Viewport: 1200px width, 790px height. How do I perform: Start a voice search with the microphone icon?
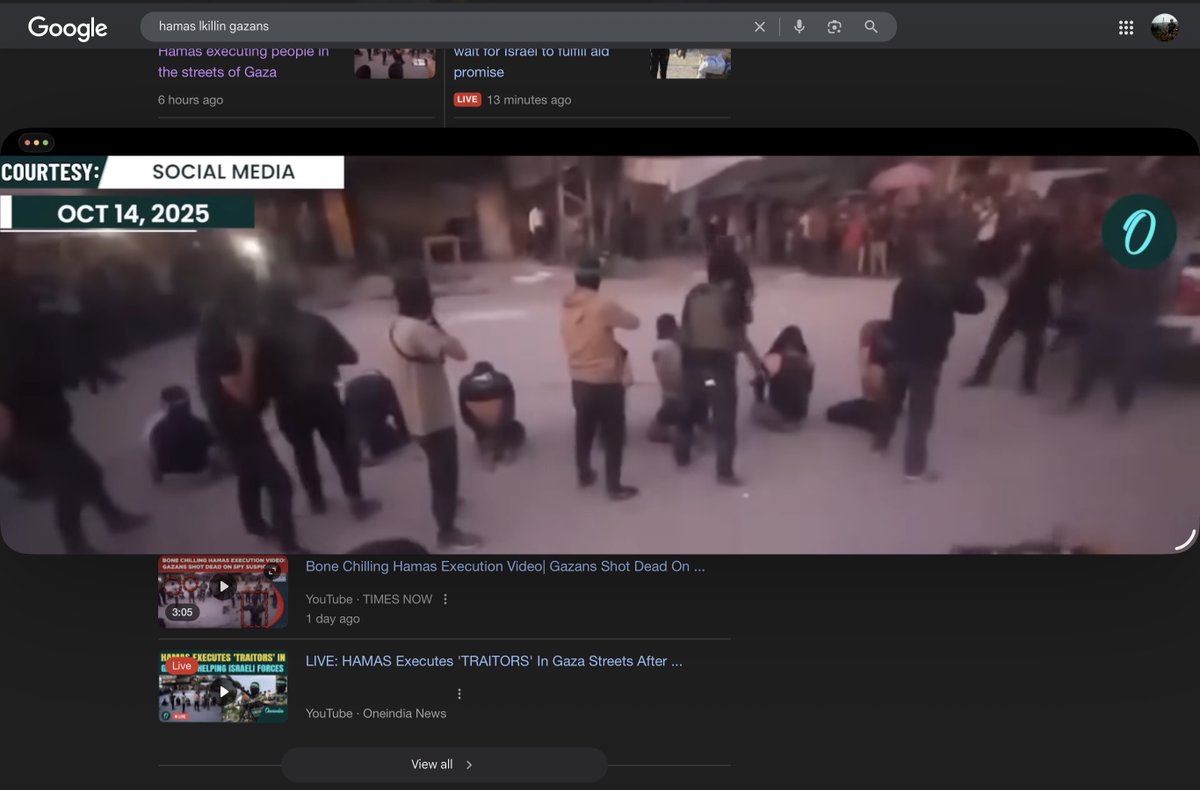(x=799, y=27)
